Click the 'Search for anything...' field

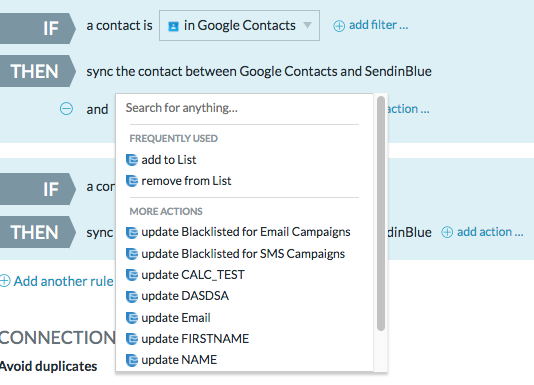[244, 108]
